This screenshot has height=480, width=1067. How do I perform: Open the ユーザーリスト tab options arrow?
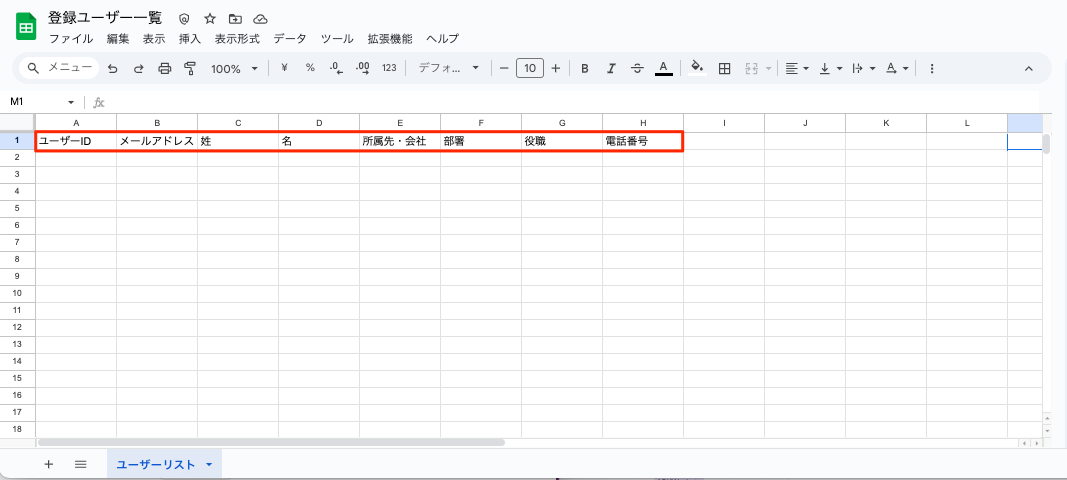pyautogui.click(x=209, y=464)
